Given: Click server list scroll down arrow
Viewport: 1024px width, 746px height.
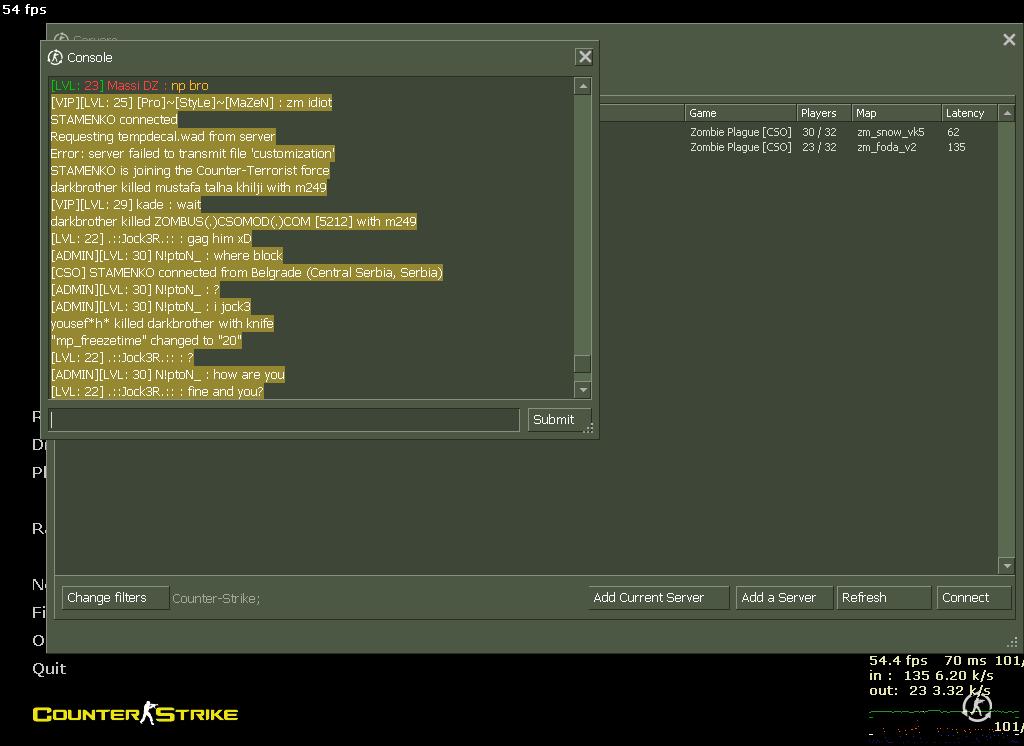Looking at the screenshot, I should point(1007,566).
